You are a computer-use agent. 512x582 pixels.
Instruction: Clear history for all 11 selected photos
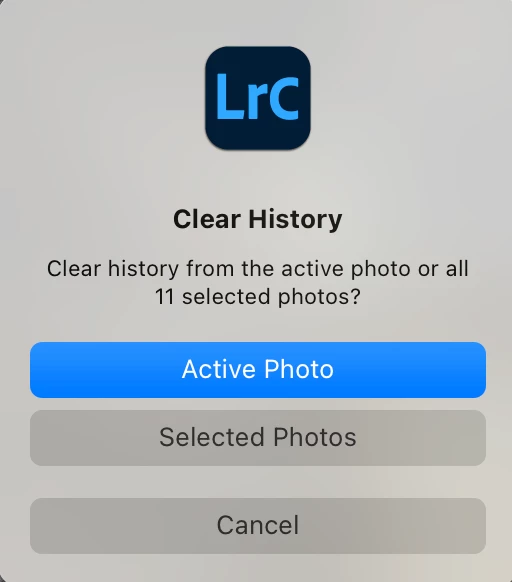click(x=258, y=438)
